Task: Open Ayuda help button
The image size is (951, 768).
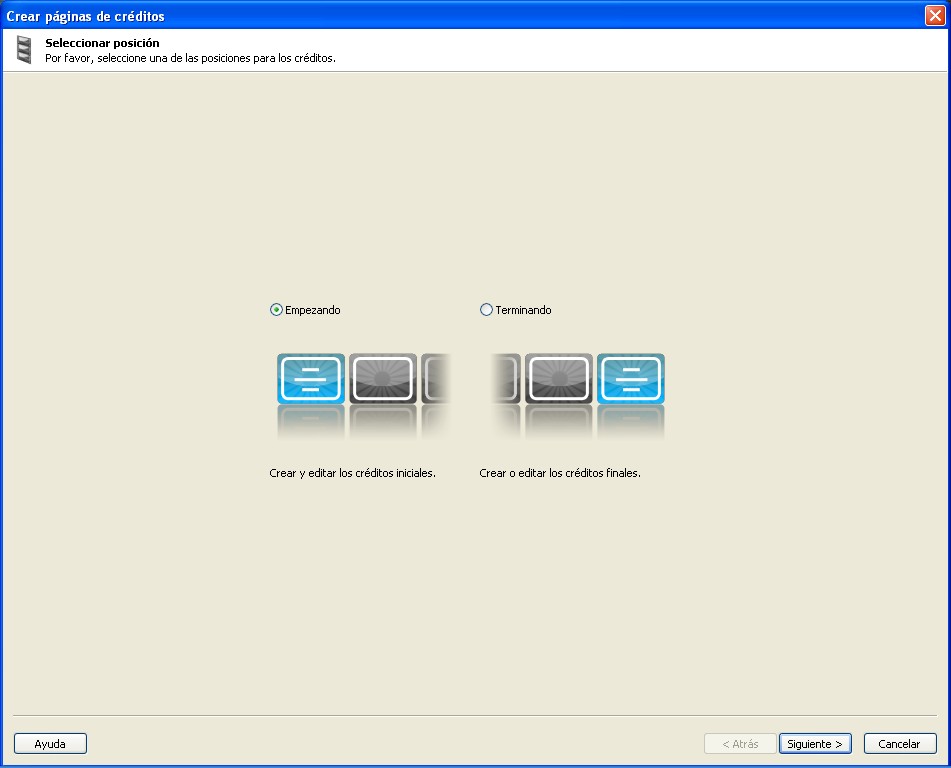Action: tap(50, 744)
